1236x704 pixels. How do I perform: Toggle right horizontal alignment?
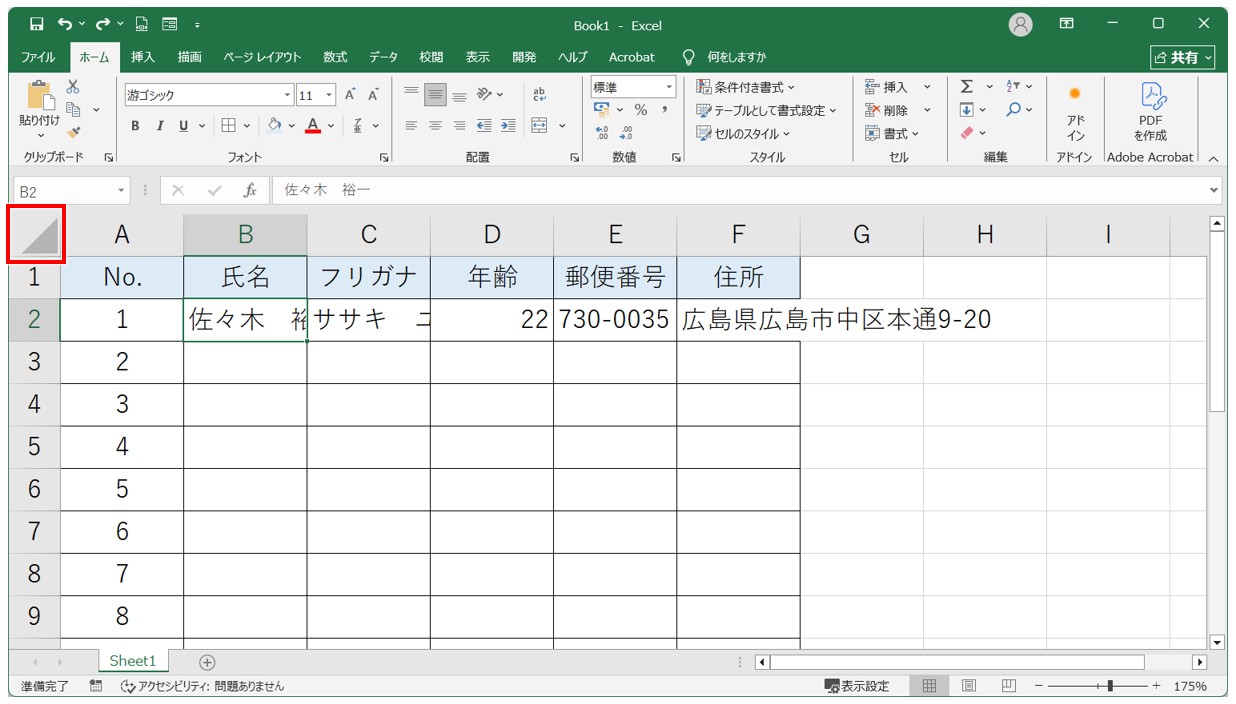(459, 126)
